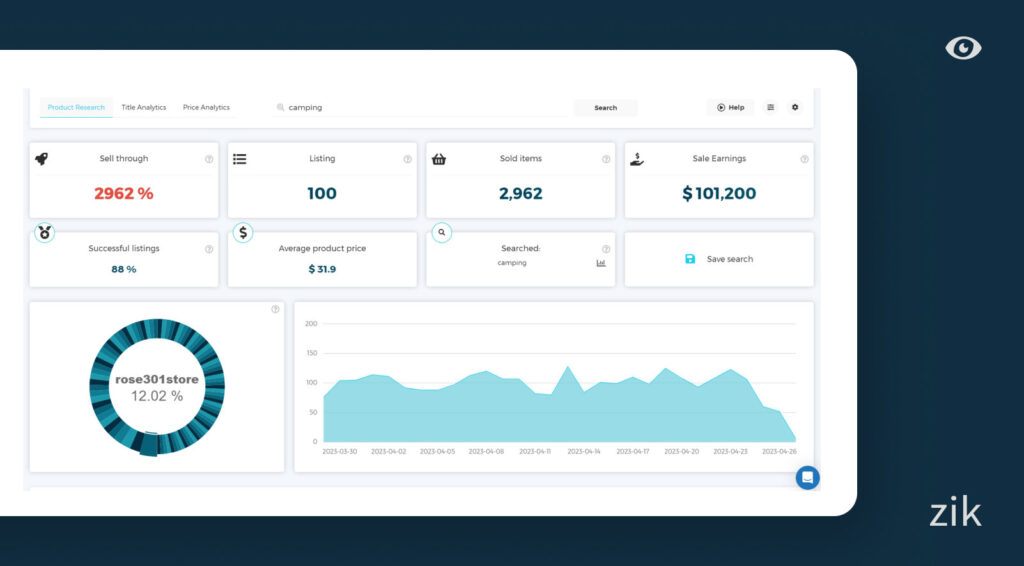Open the Price Analytics tab
This screenshot has height=566, width=1024.
tap(206, 108)
